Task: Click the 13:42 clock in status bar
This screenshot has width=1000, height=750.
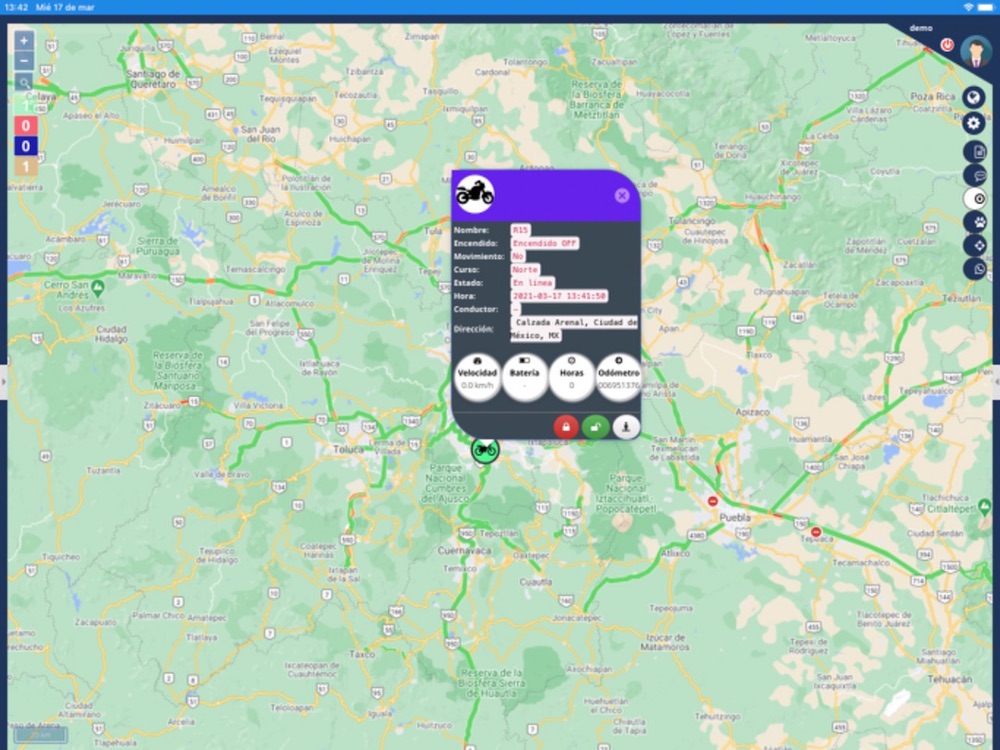Action: click(16, 7)
